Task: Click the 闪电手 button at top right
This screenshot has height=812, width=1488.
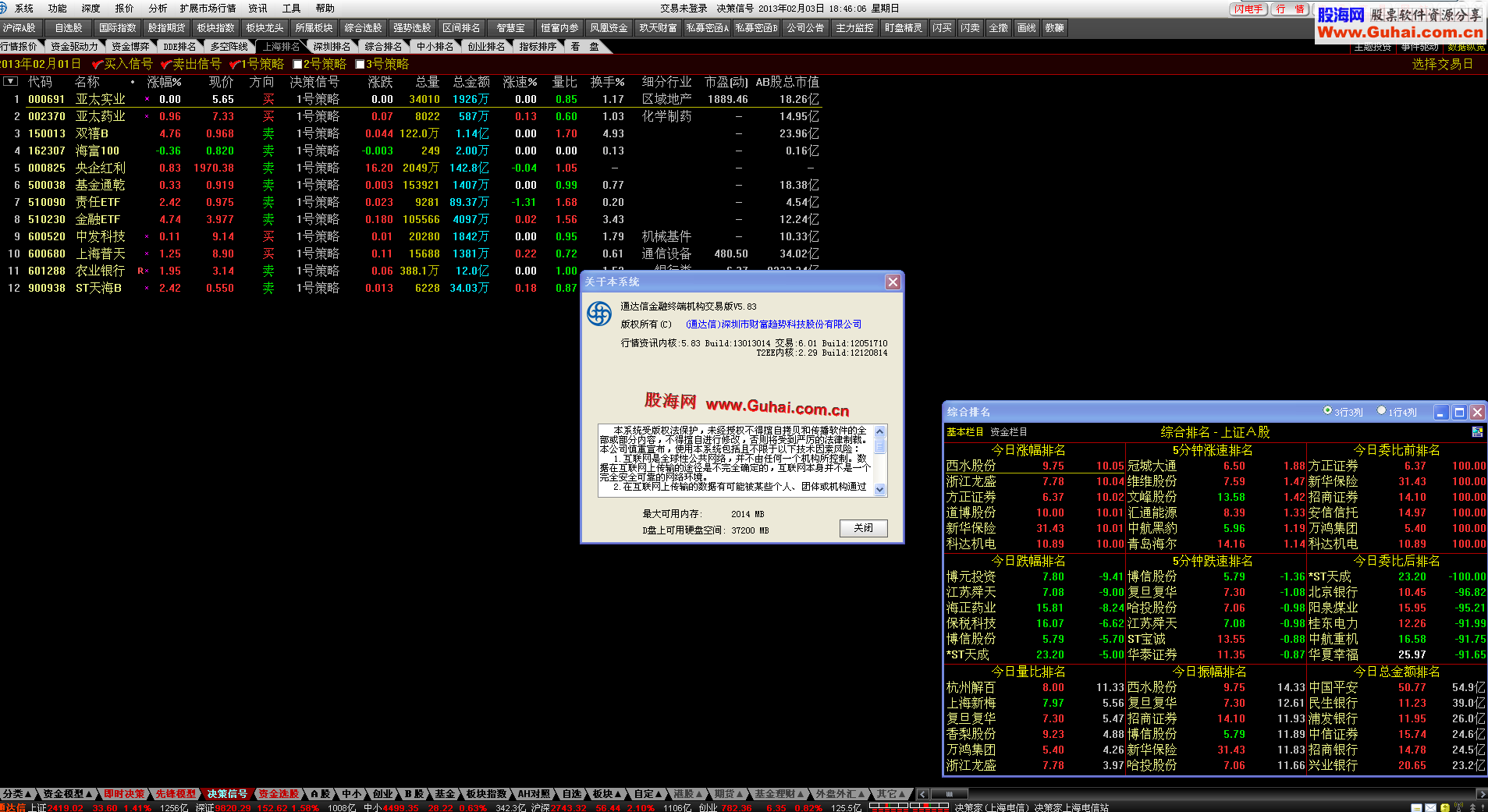Action: tap(1248, 9)
